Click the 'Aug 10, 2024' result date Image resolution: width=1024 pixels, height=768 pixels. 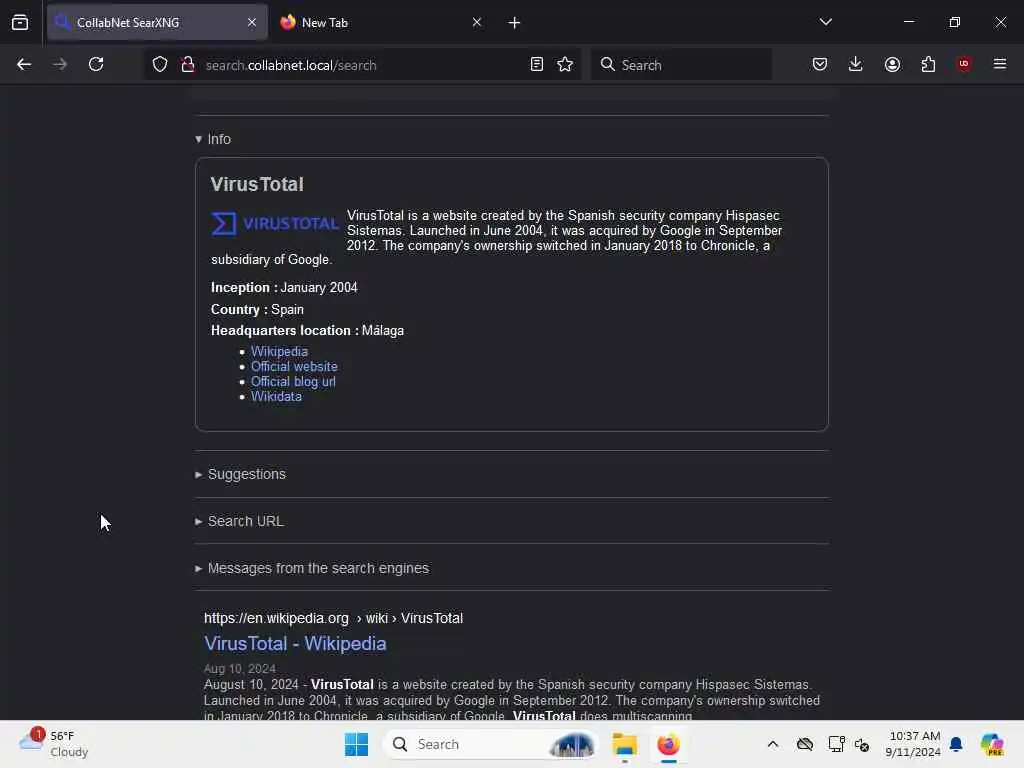pyautogui.click(x=240, y=669)
